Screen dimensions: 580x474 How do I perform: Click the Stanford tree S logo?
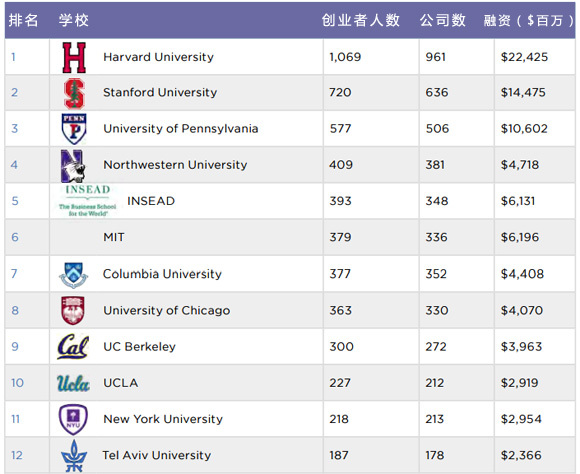[74, 93]
